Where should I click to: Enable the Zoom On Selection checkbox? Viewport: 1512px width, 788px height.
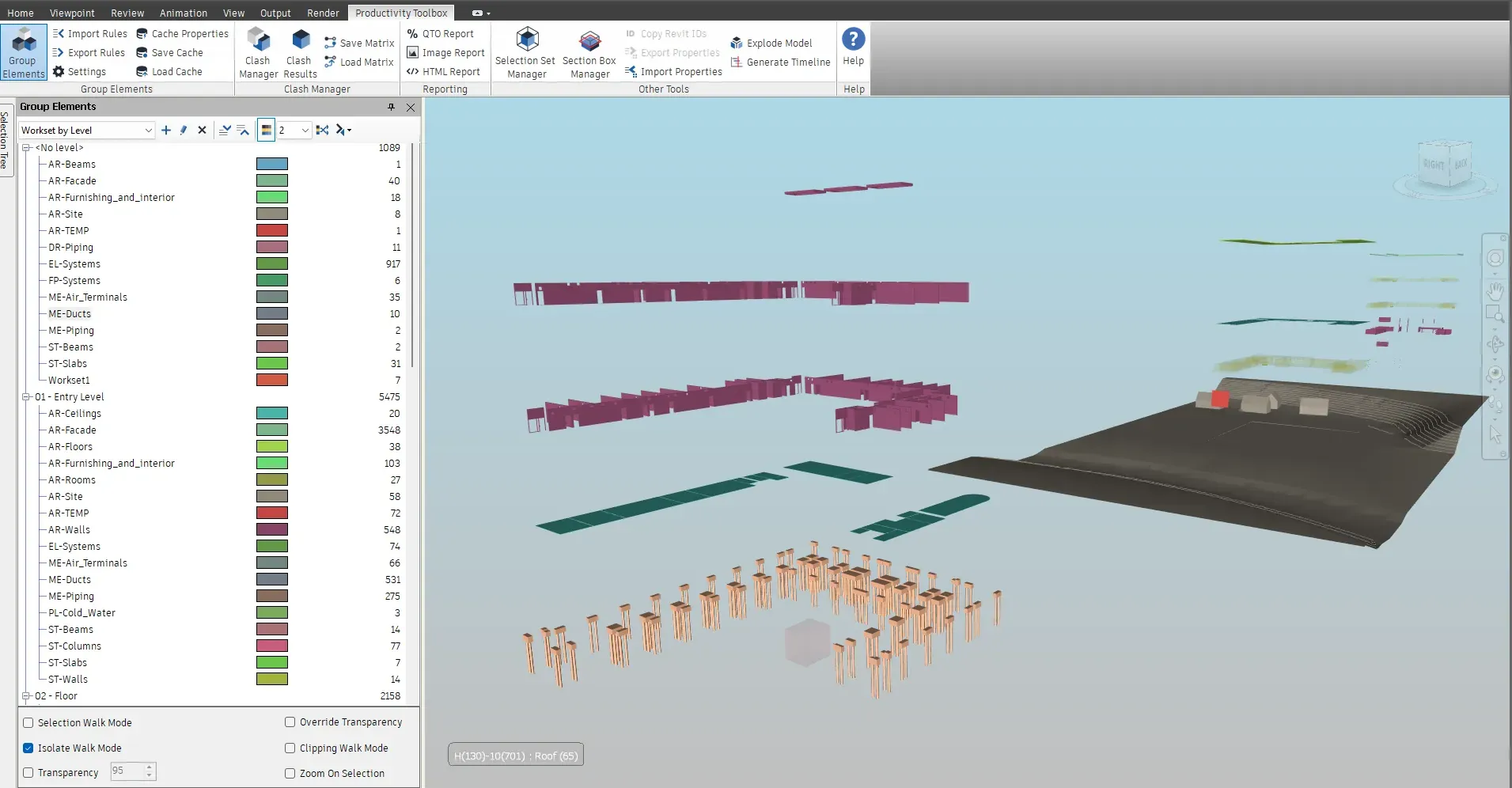tap(290, 773)
